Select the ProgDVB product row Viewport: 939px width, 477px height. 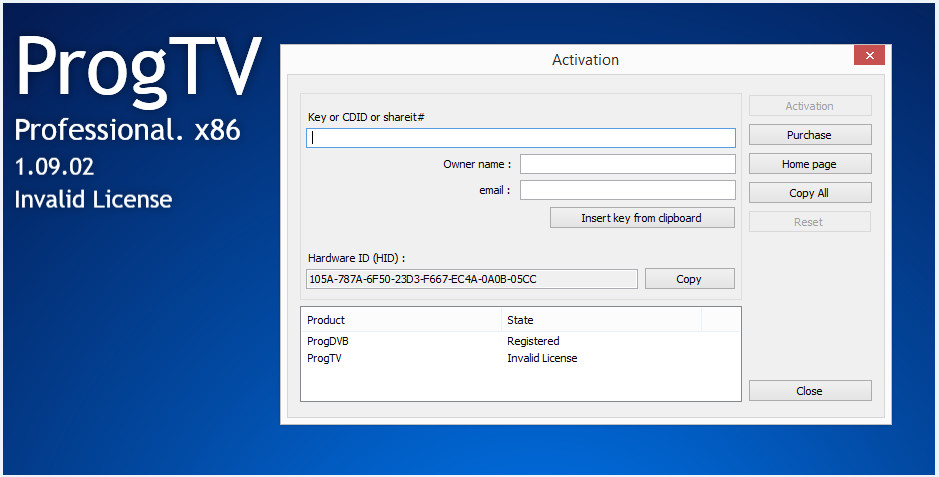pos(520,341)
